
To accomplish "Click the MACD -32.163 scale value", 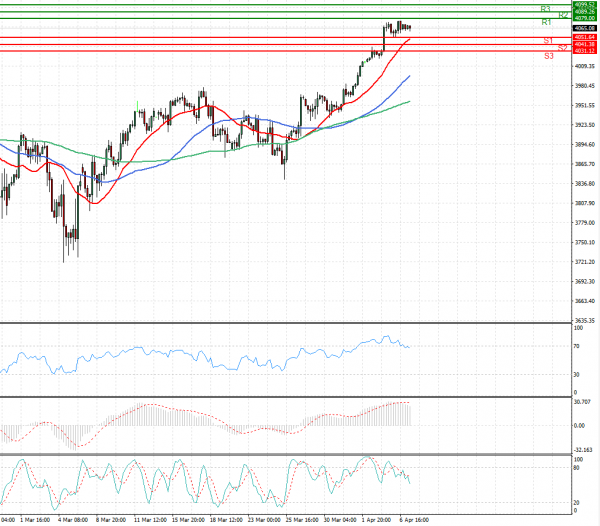I will pyautogui.click(x=583, y=450).
